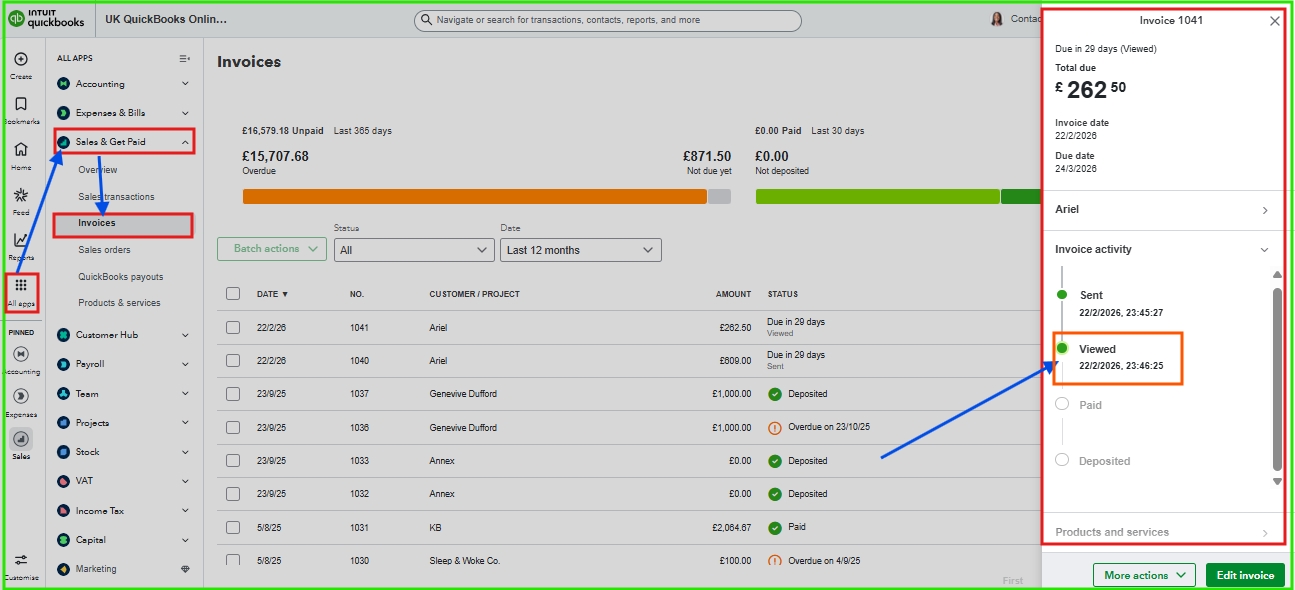Check the box for invoice 1037 row
Screen dimensions: 1295x590
pyautogui.click(x=233, y=394)
